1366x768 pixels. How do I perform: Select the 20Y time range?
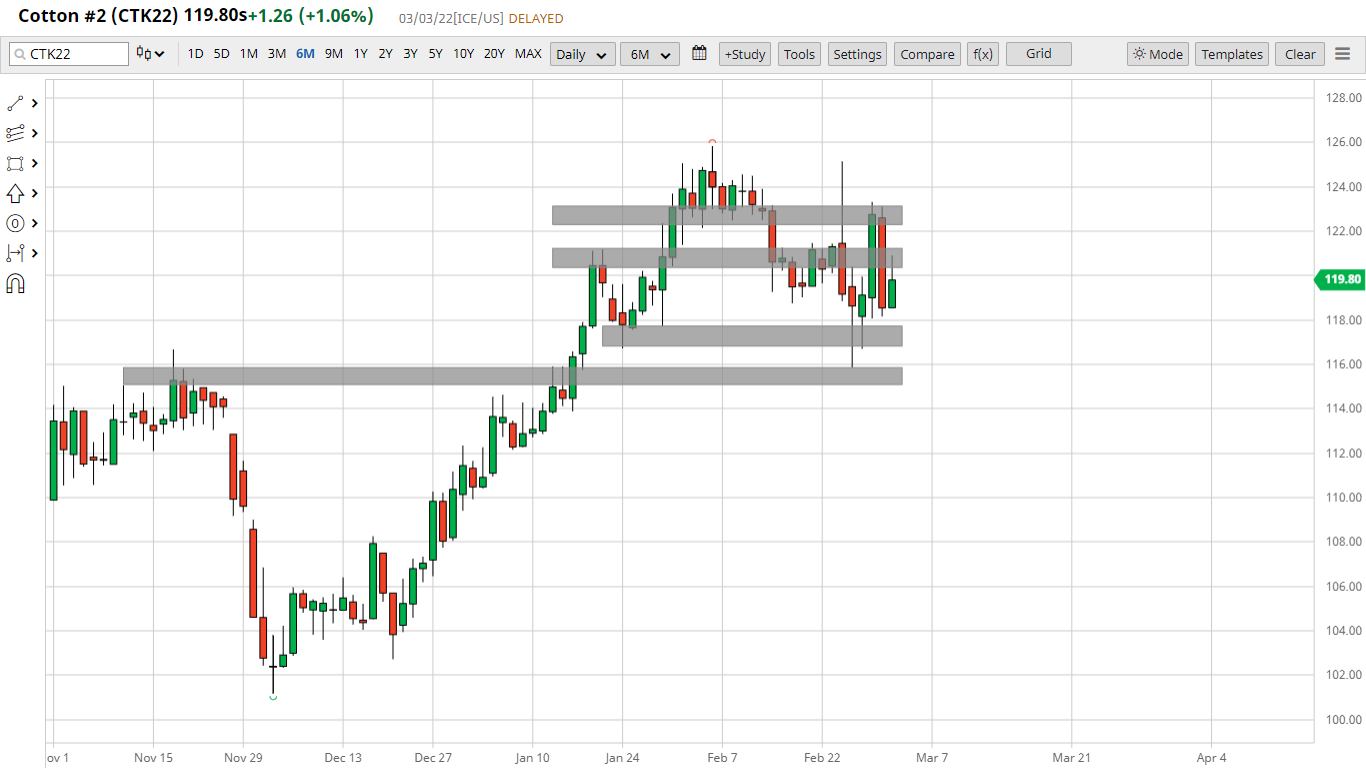(x=495, y=54)
